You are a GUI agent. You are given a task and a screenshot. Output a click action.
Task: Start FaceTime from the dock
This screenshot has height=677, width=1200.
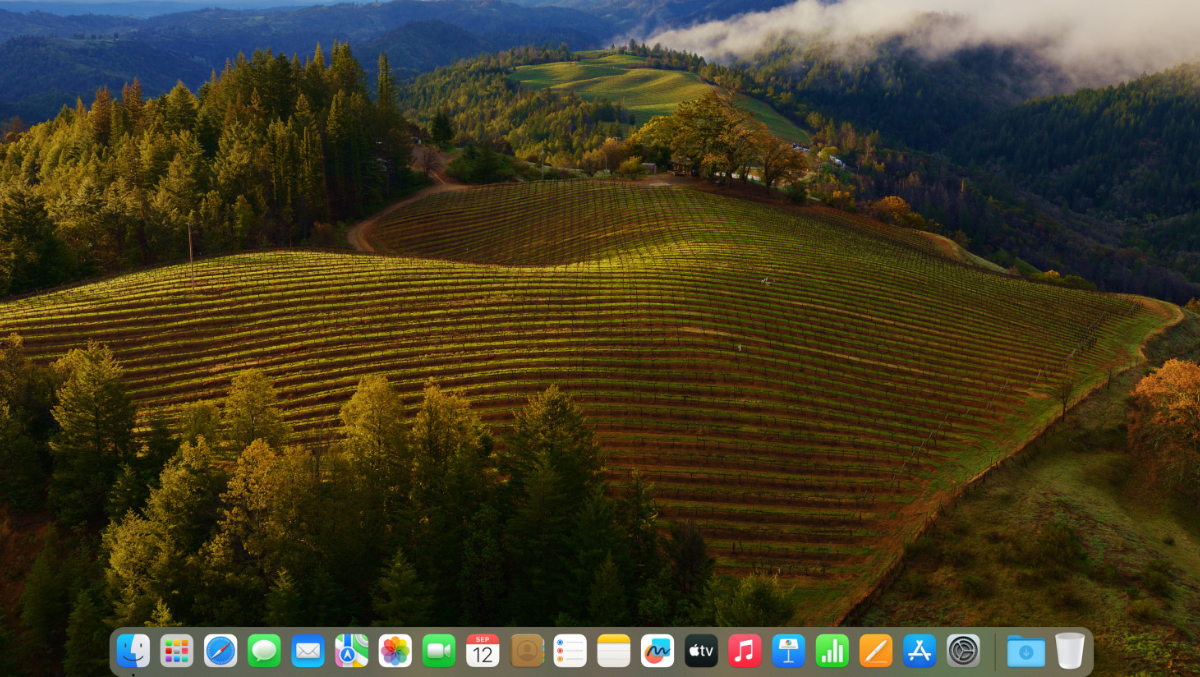coord(439,651)
